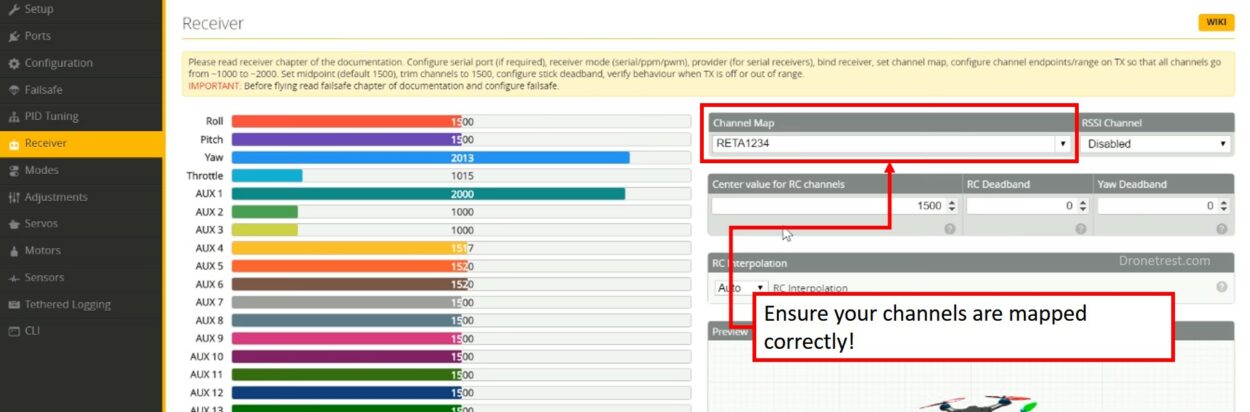
Task: Click the Motors icon in sidebar
Action: (13, 251)
